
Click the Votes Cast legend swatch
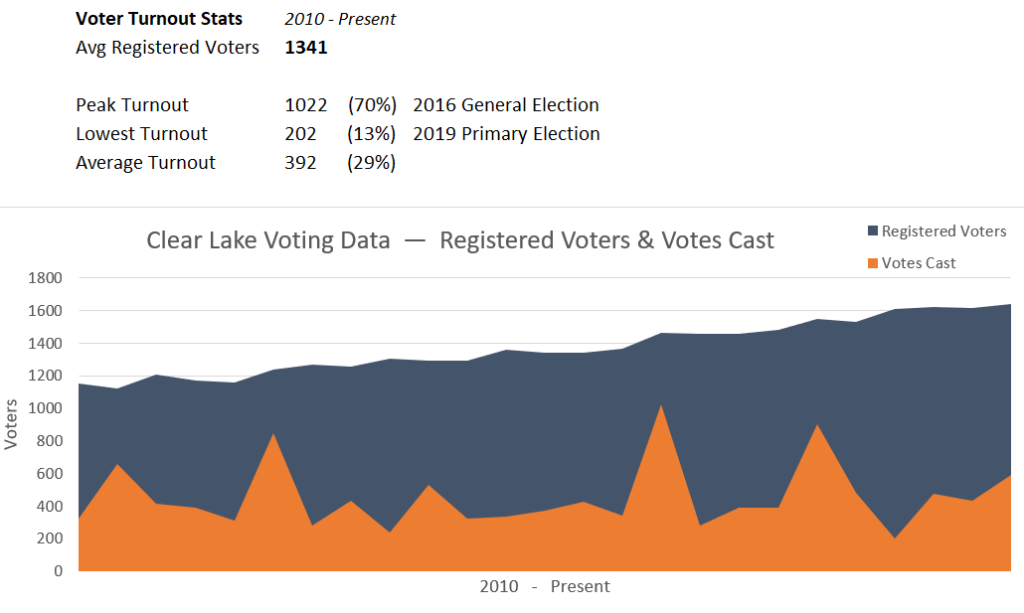pyautogui.click(x=872, y=263)
